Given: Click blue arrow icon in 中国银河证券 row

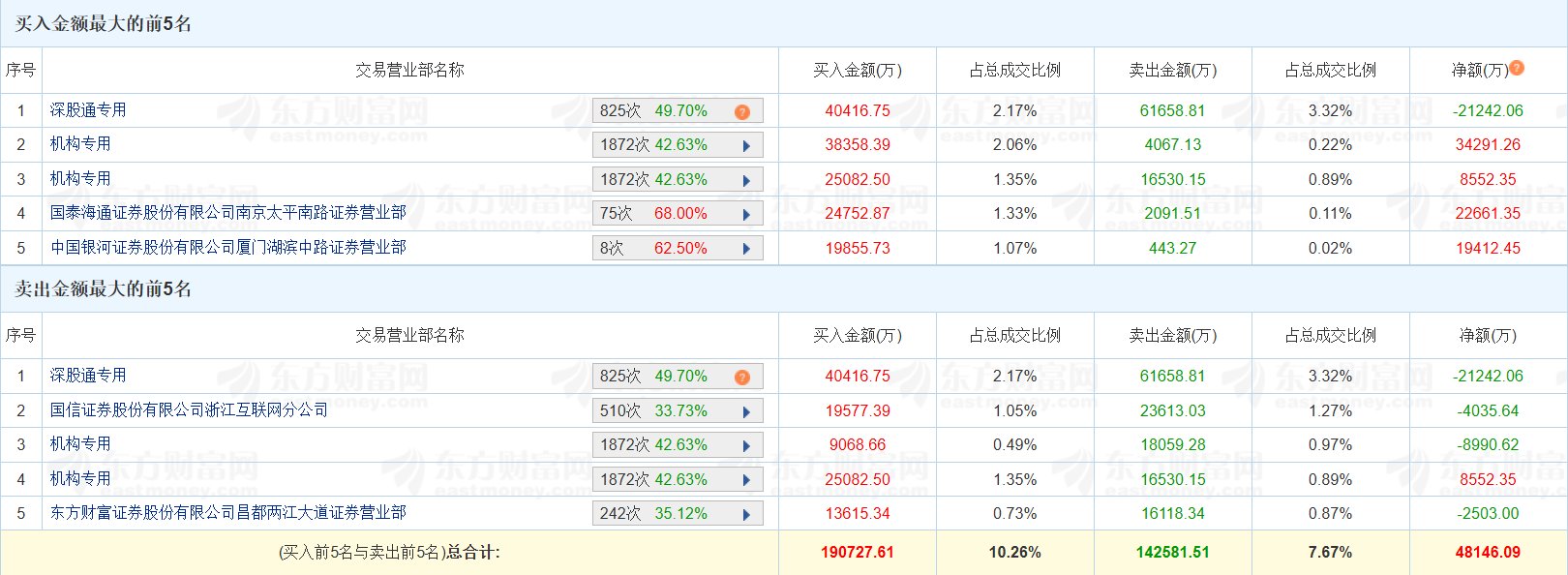Looking at the screenshot, I should point(746,249).
